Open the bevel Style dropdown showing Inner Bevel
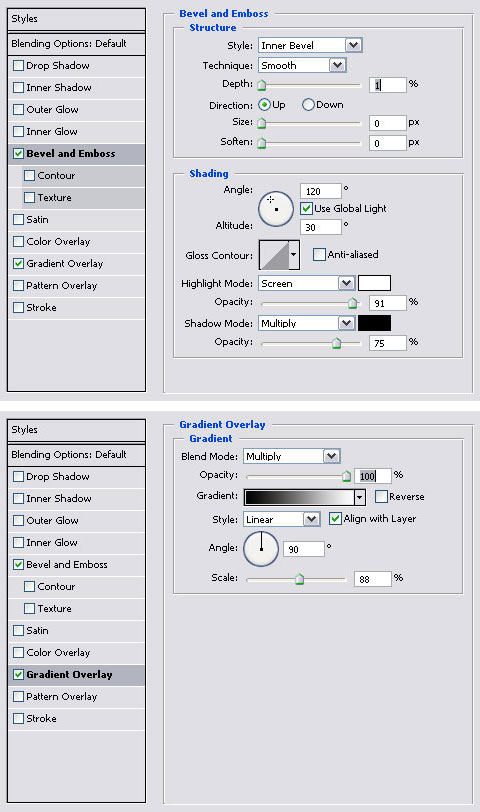 (x=310, y=45)
